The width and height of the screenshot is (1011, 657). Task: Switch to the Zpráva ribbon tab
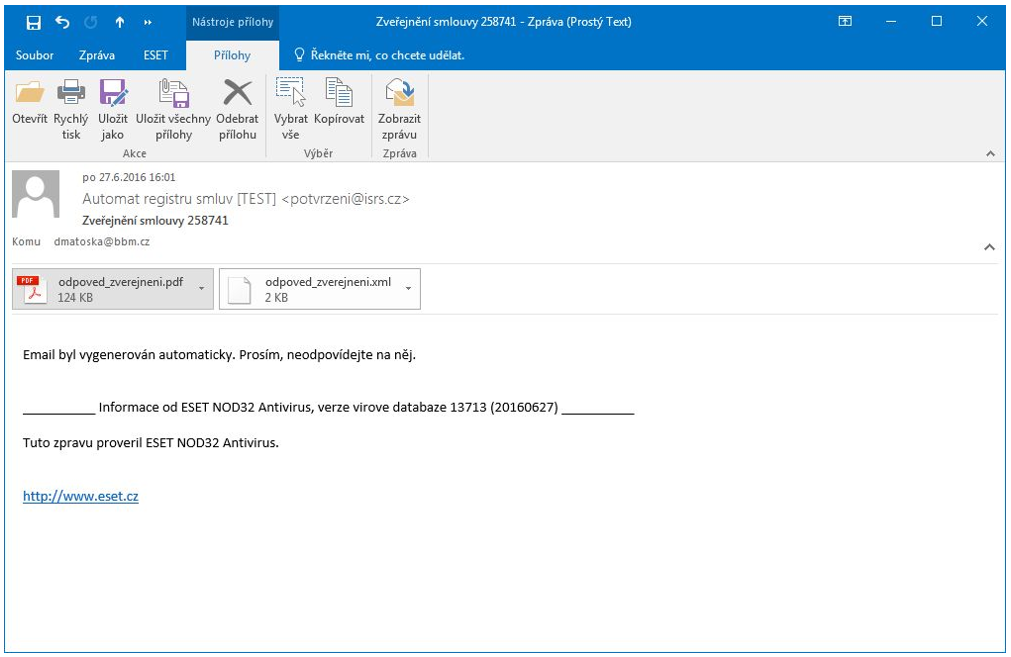point(97,55)
